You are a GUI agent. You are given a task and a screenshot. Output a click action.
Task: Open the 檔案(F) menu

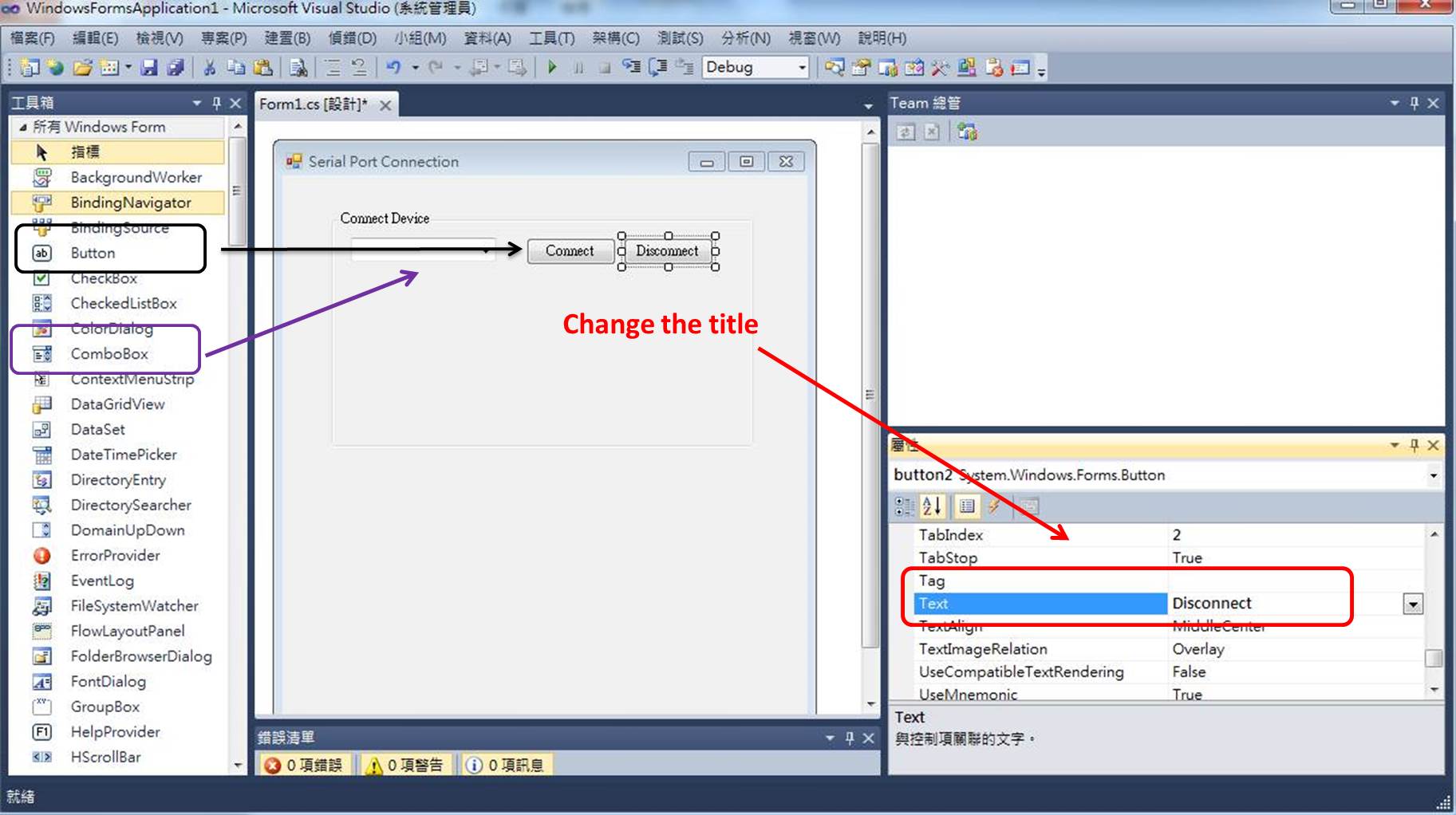(33, 38)
